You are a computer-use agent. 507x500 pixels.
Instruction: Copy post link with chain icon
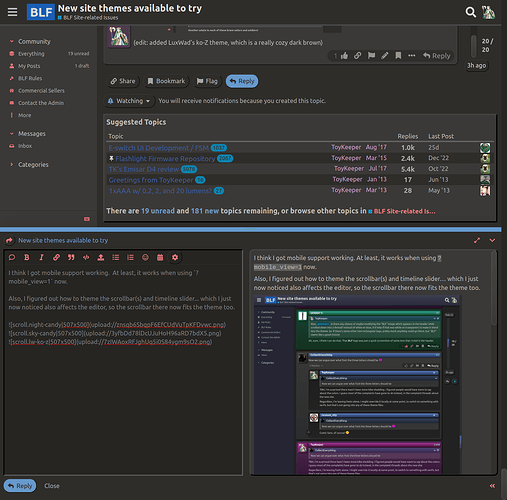coord(357,55)
